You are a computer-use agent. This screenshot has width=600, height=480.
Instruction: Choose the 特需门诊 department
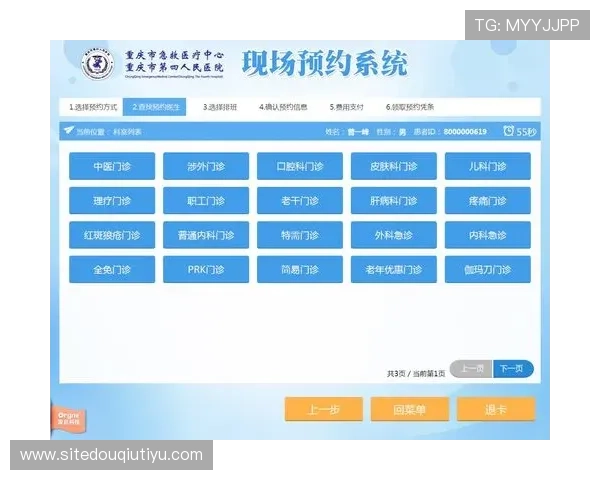click(300, 235)
